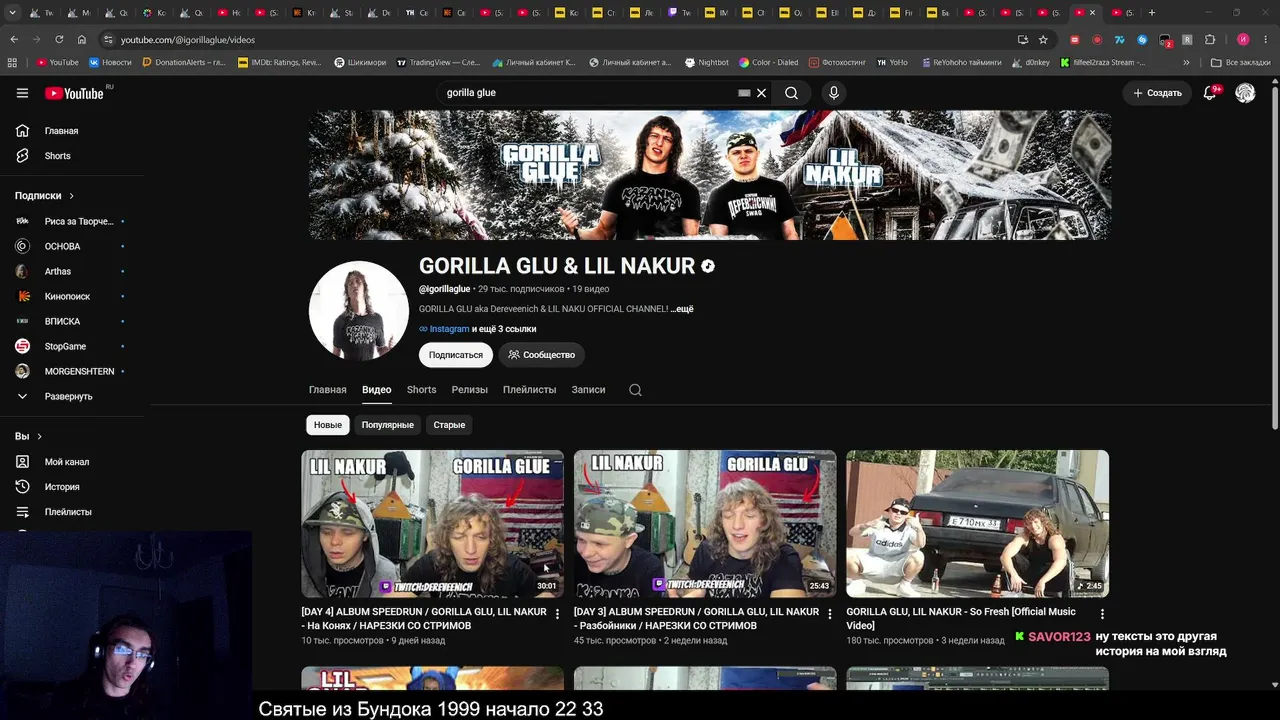Click the channel avatar picture
Viewport: 1280px width, 720px height.
(358, 310)
